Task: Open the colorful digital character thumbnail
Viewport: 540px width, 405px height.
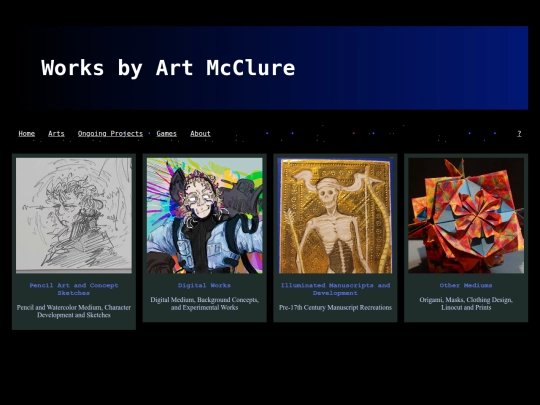Action: pos(205,215)
